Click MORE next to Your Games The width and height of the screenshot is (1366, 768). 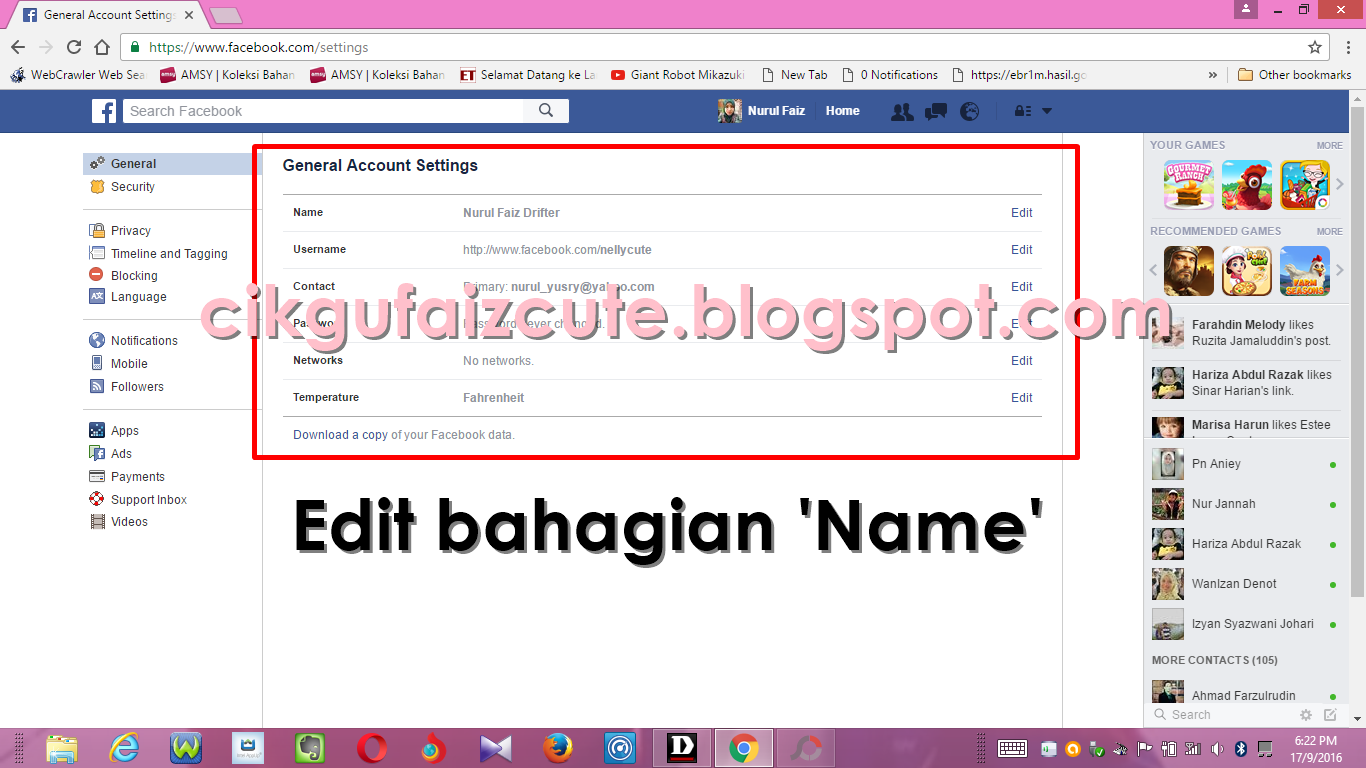[x=1329, y=146]
